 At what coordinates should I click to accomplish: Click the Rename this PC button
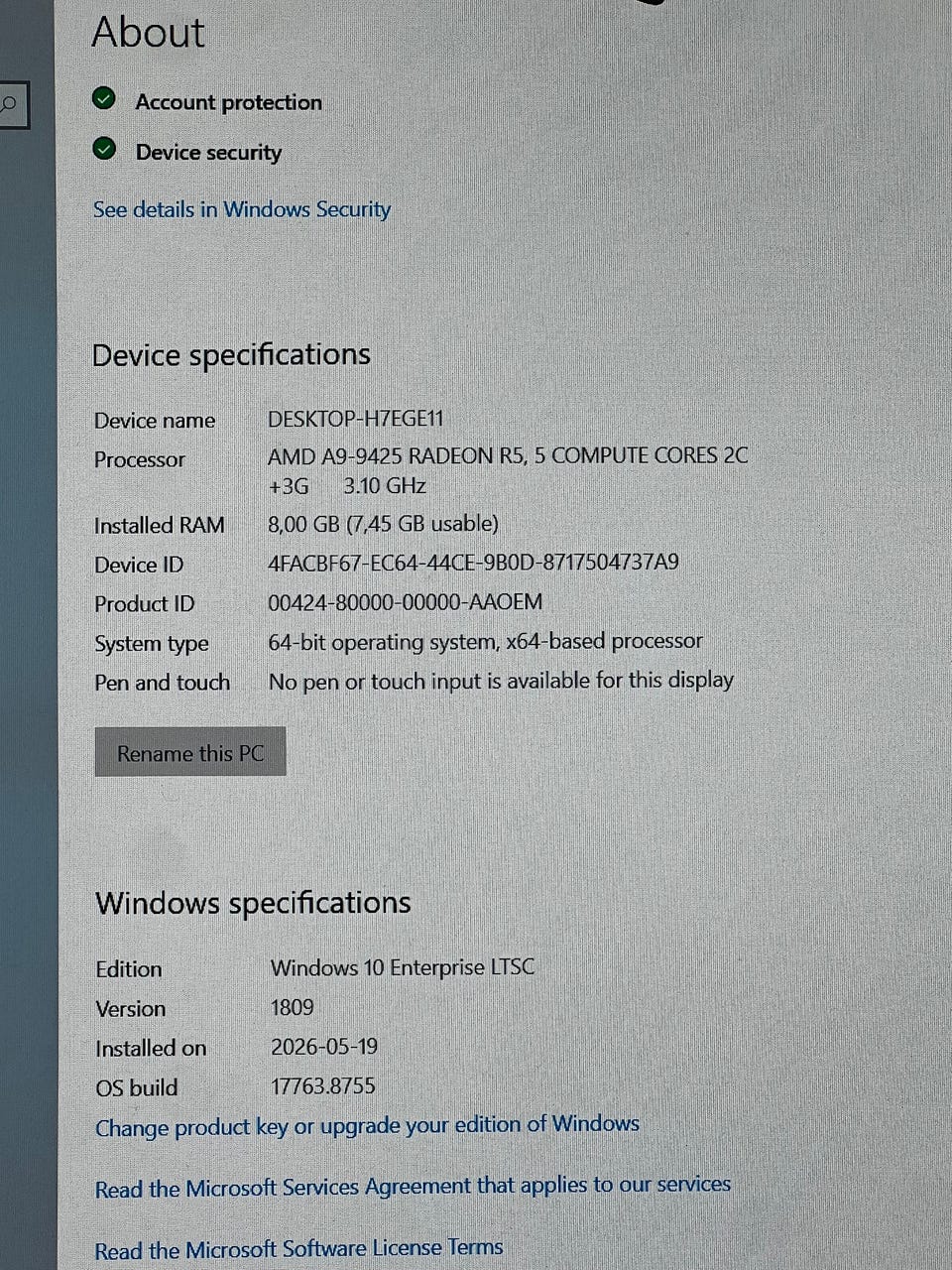190,752
